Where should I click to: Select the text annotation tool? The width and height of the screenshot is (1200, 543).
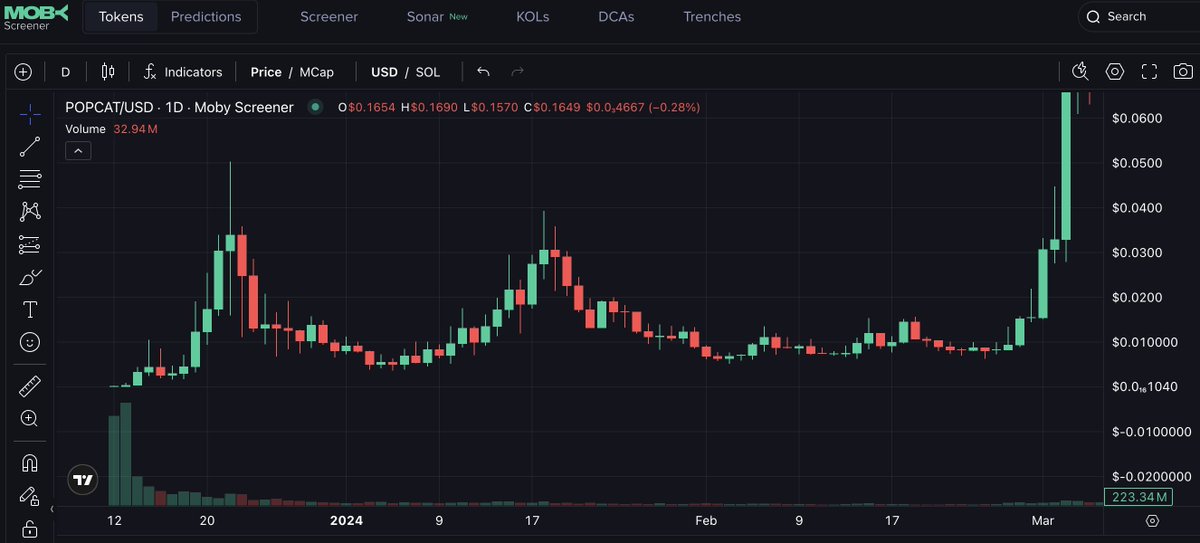coord(30,309)
